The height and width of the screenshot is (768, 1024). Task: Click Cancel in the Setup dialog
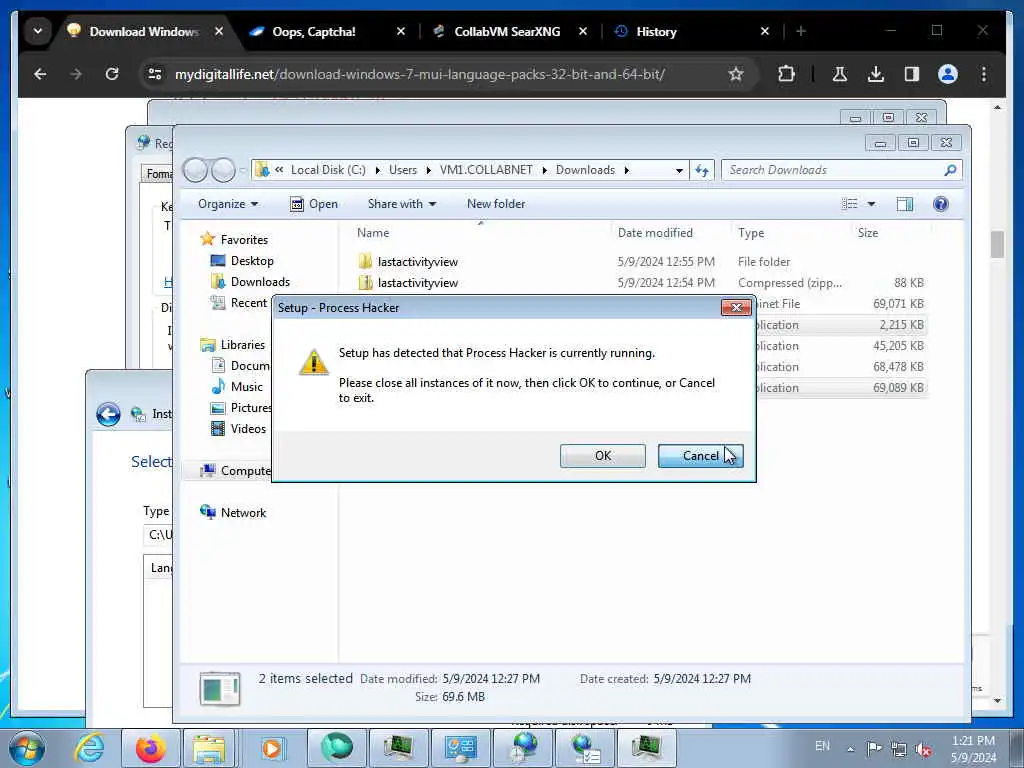(701, 456)
